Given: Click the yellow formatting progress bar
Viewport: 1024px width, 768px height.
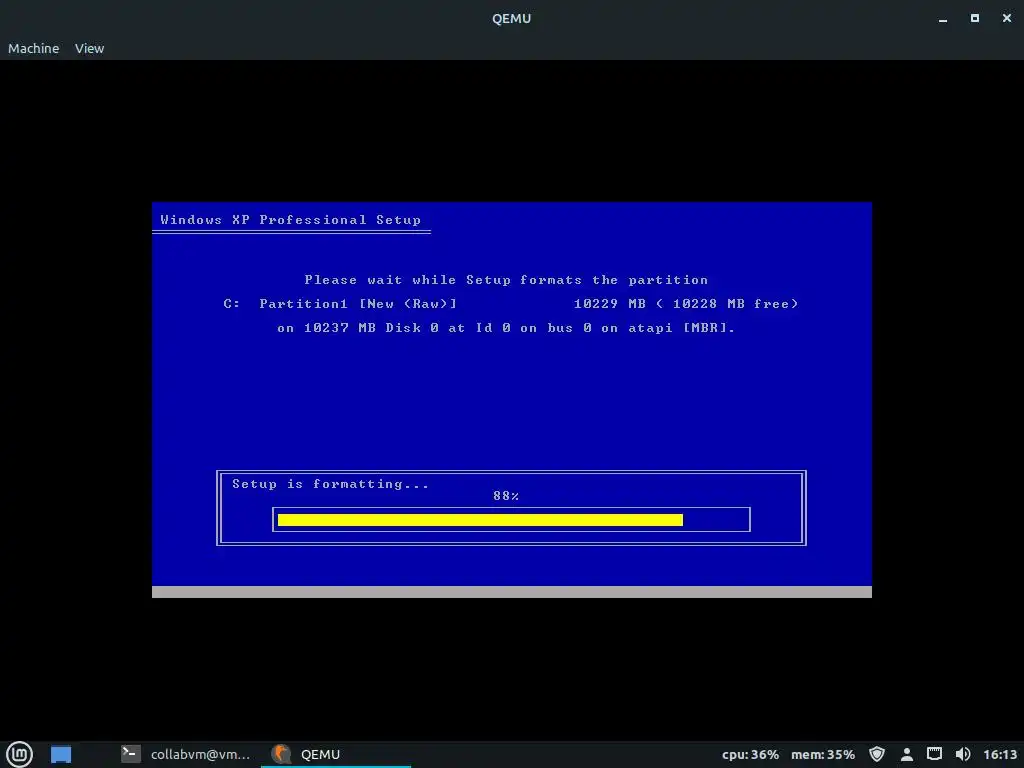Looking at the screenshot, I should [480, 520].
